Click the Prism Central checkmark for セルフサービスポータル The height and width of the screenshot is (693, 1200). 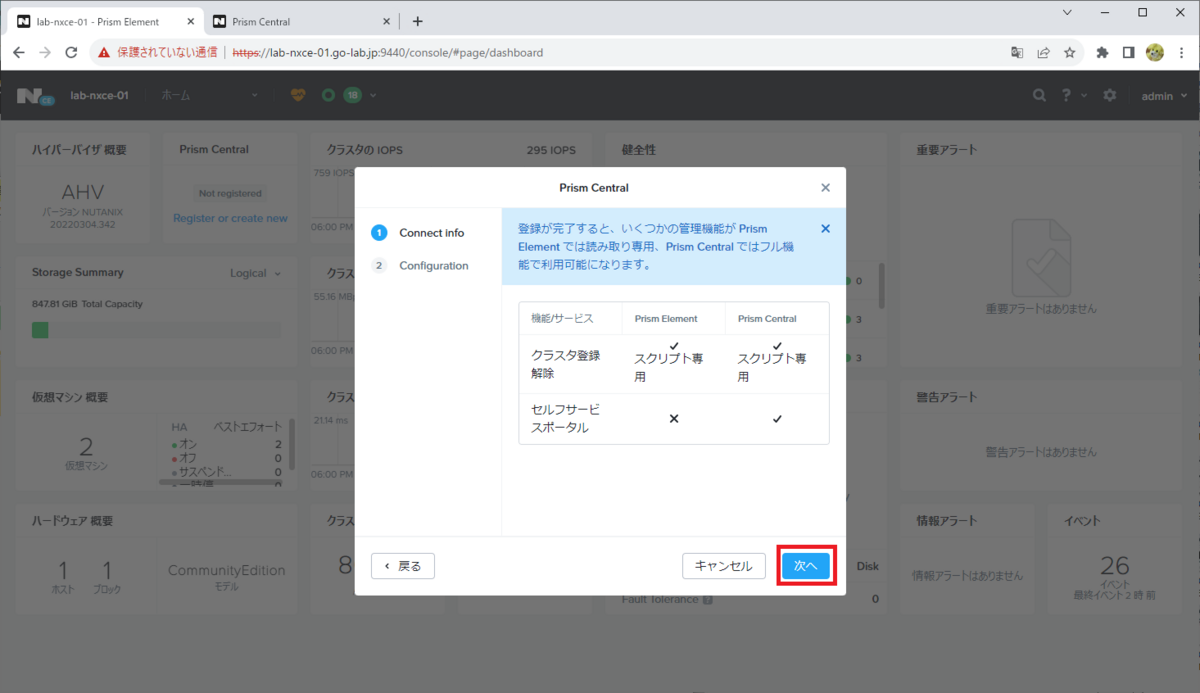point(777,419)
